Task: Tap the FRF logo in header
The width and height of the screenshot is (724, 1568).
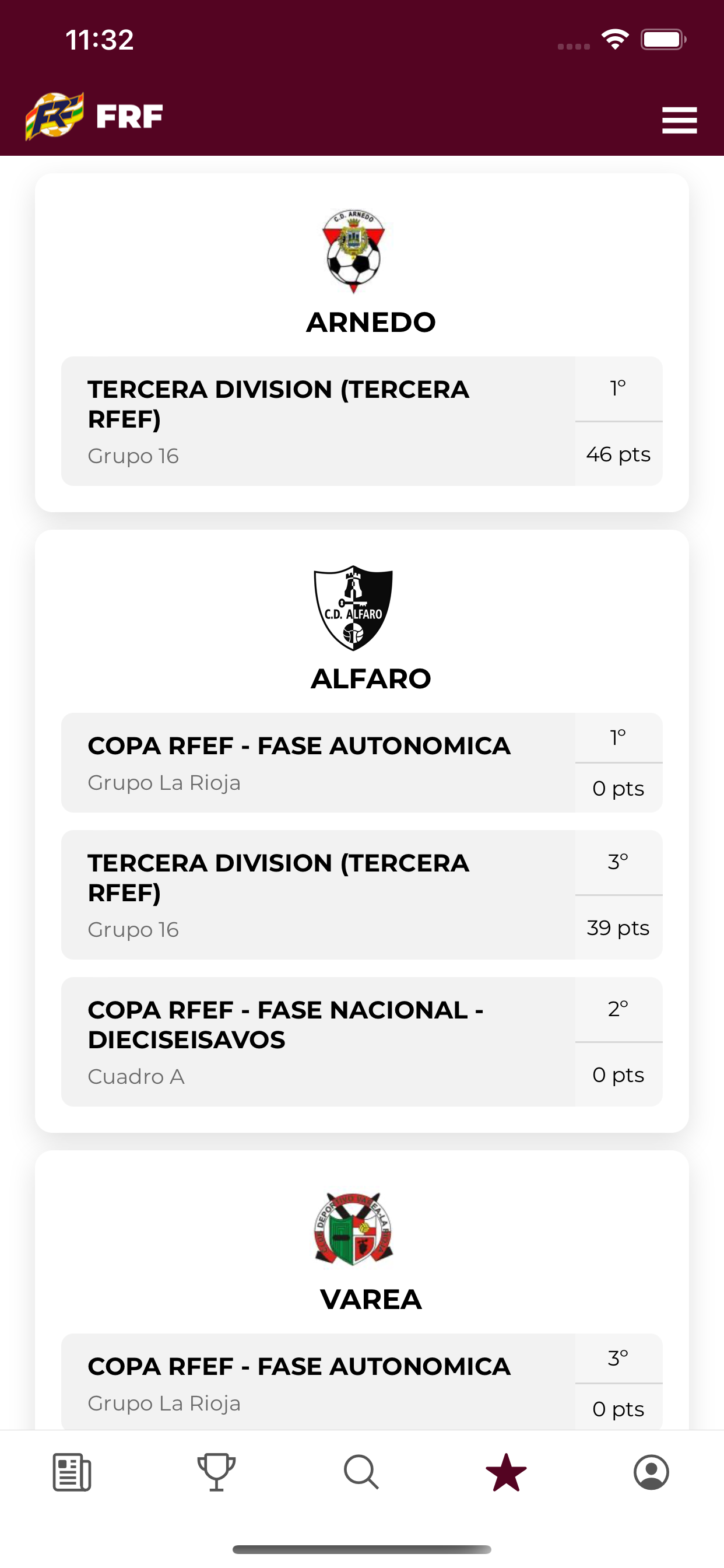Action: [94, 116]
